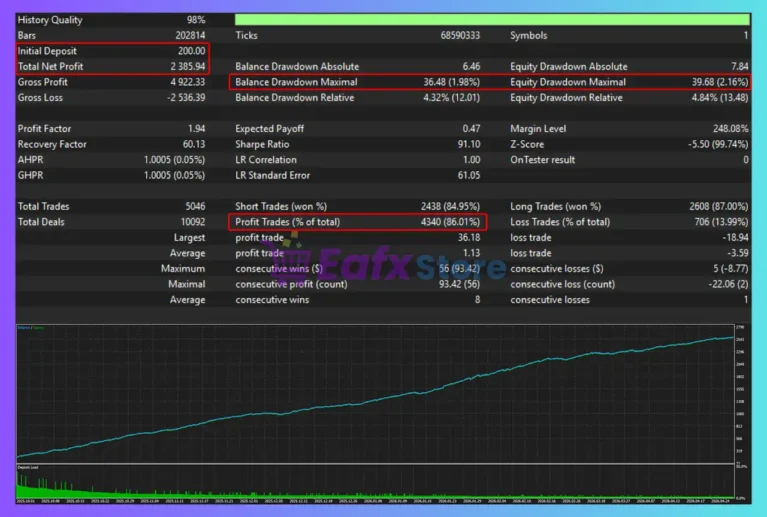
Task: Select maximum consecutive losses value 5 (-8.77)
Action: (731, 269)
